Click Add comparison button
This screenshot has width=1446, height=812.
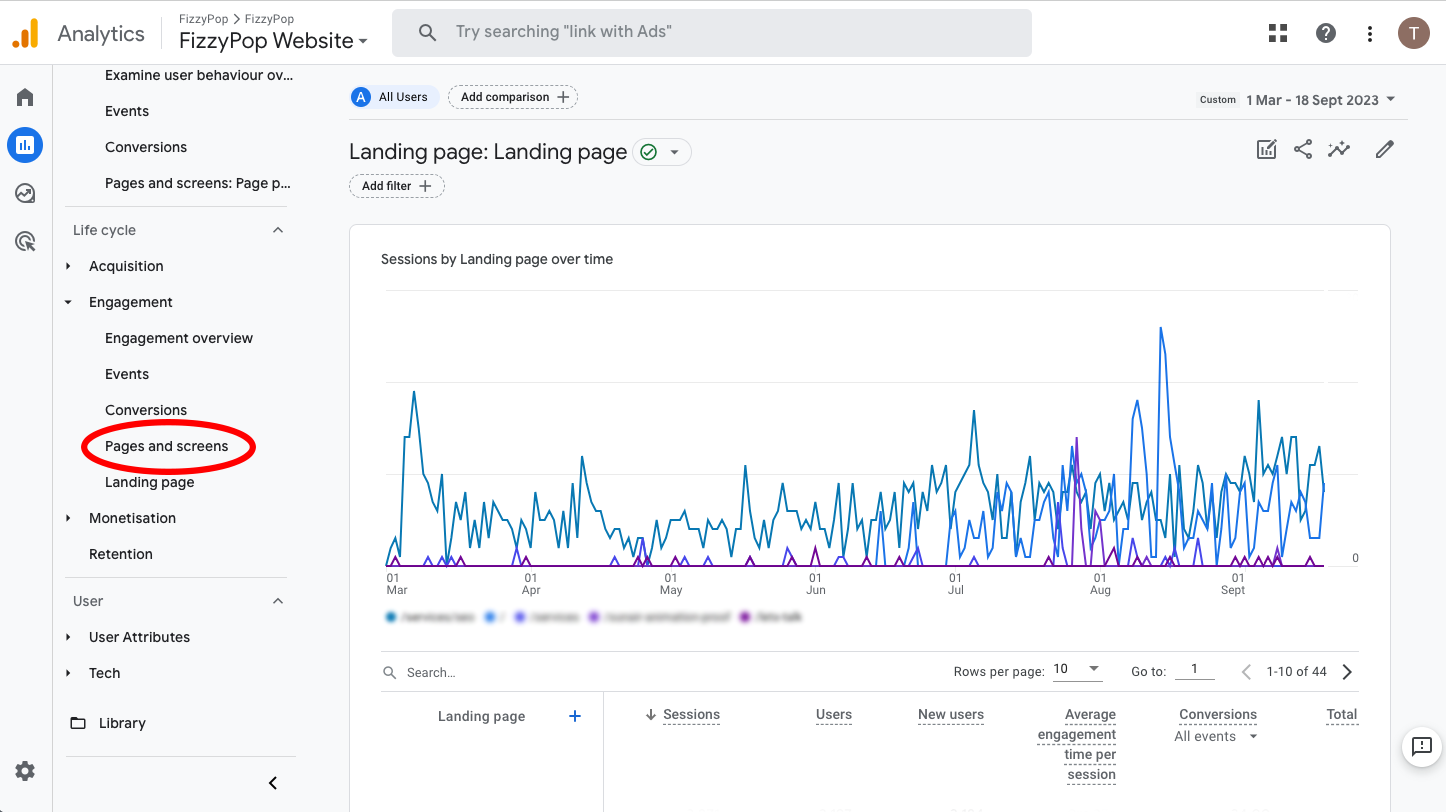514,97
